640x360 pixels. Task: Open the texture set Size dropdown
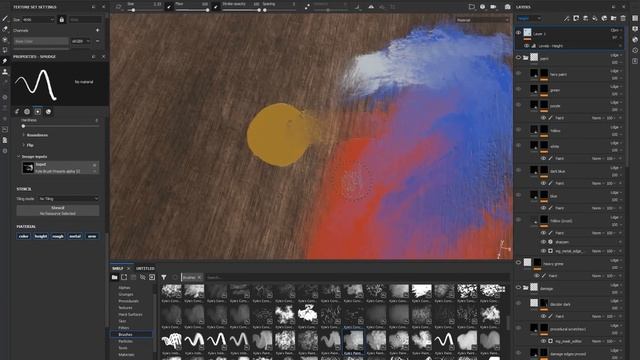(38, 20)
